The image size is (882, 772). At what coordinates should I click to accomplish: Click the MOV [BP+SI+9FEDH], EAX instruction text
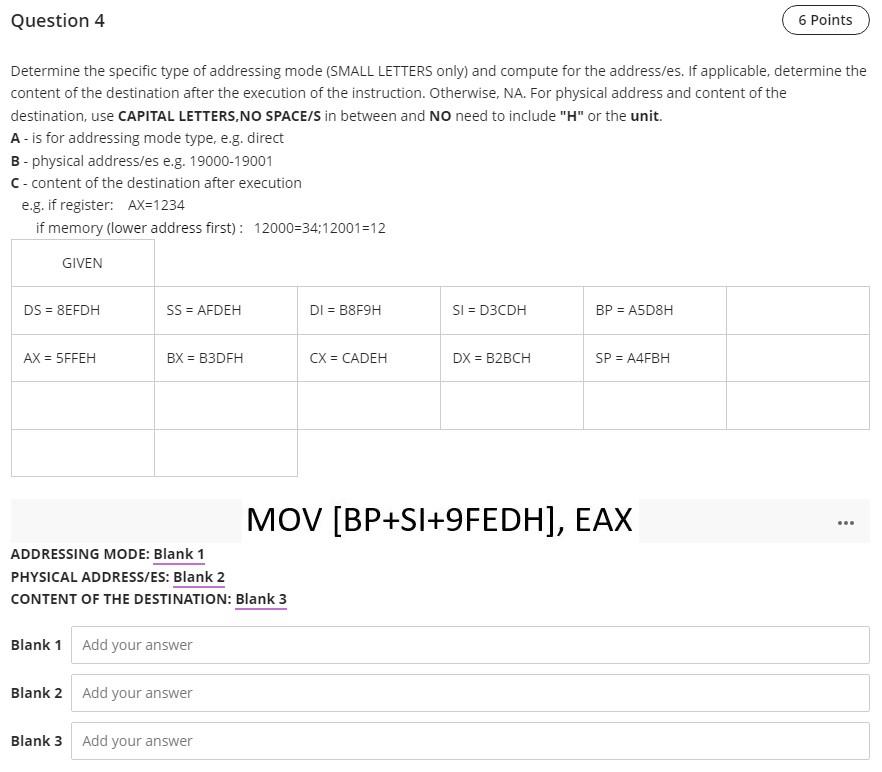pyautogui.click(x=439, y=520)
